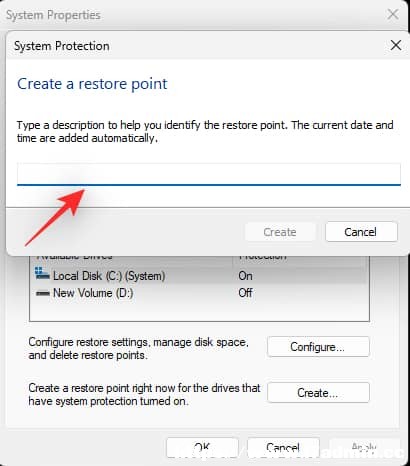Select the Local Disk (C:) (System) row

[x=199, y=276]
